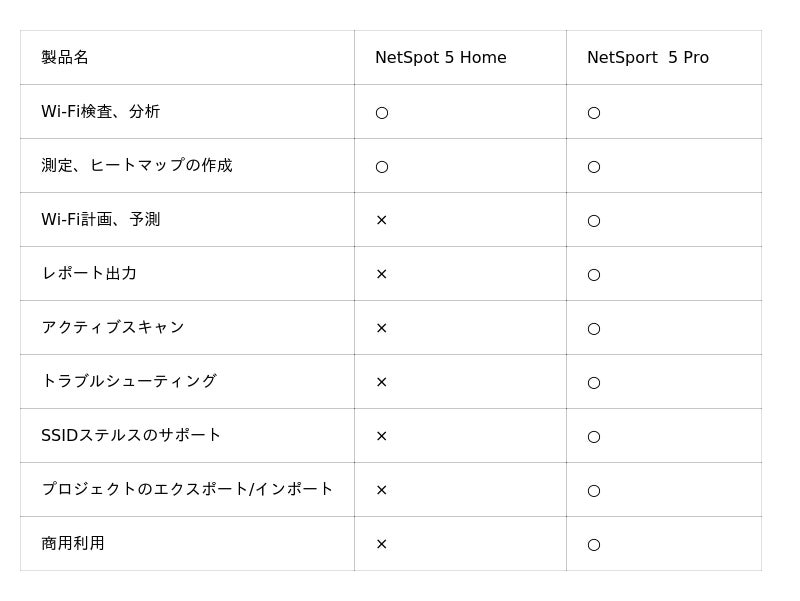Click the Pro circle mark for Wi-Fi計画、予測
The height and width of the screenshot is (601, 800).
(x=594, y=221)
